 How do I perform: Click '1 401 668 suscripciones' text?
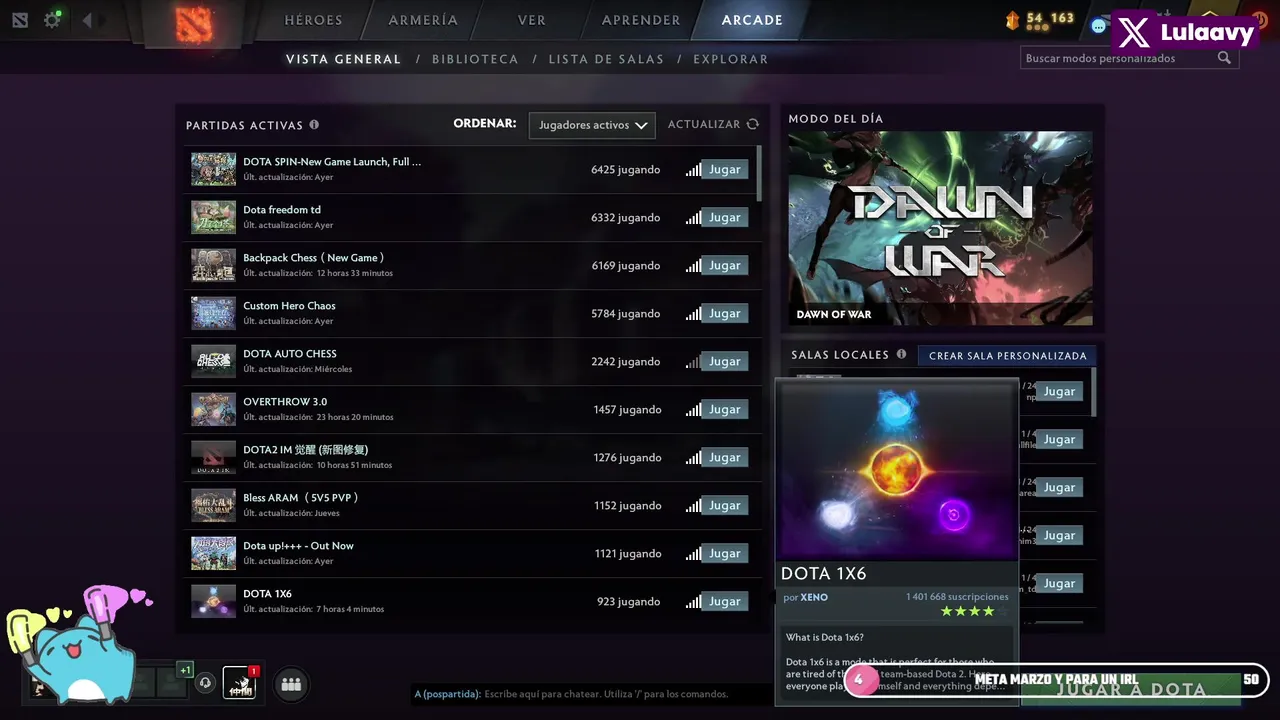(x=957, y=597)
